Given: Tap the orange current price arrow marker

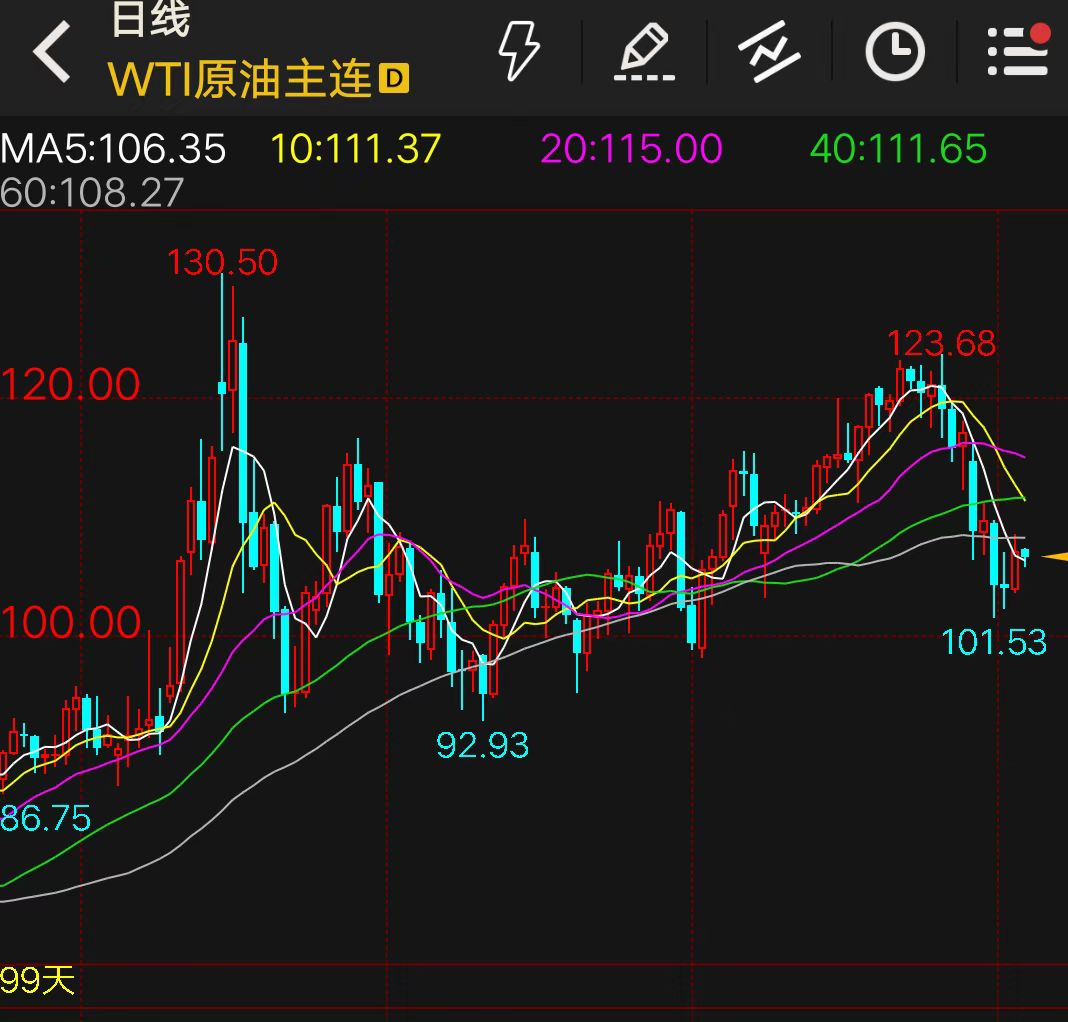Looking at the screenshot, I should (1055, 557).
